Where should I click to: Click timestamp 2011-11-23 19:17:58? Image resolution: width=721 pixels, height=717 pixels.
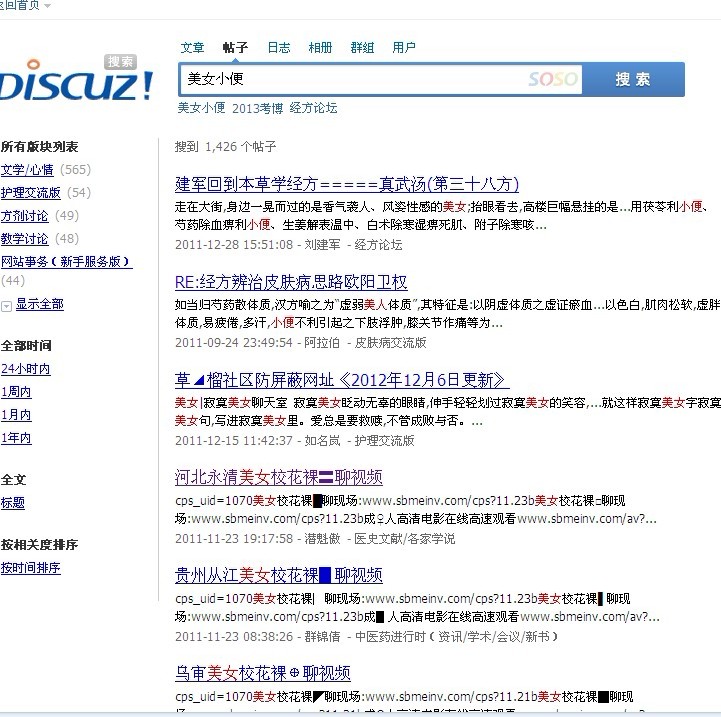pos(234,539)
